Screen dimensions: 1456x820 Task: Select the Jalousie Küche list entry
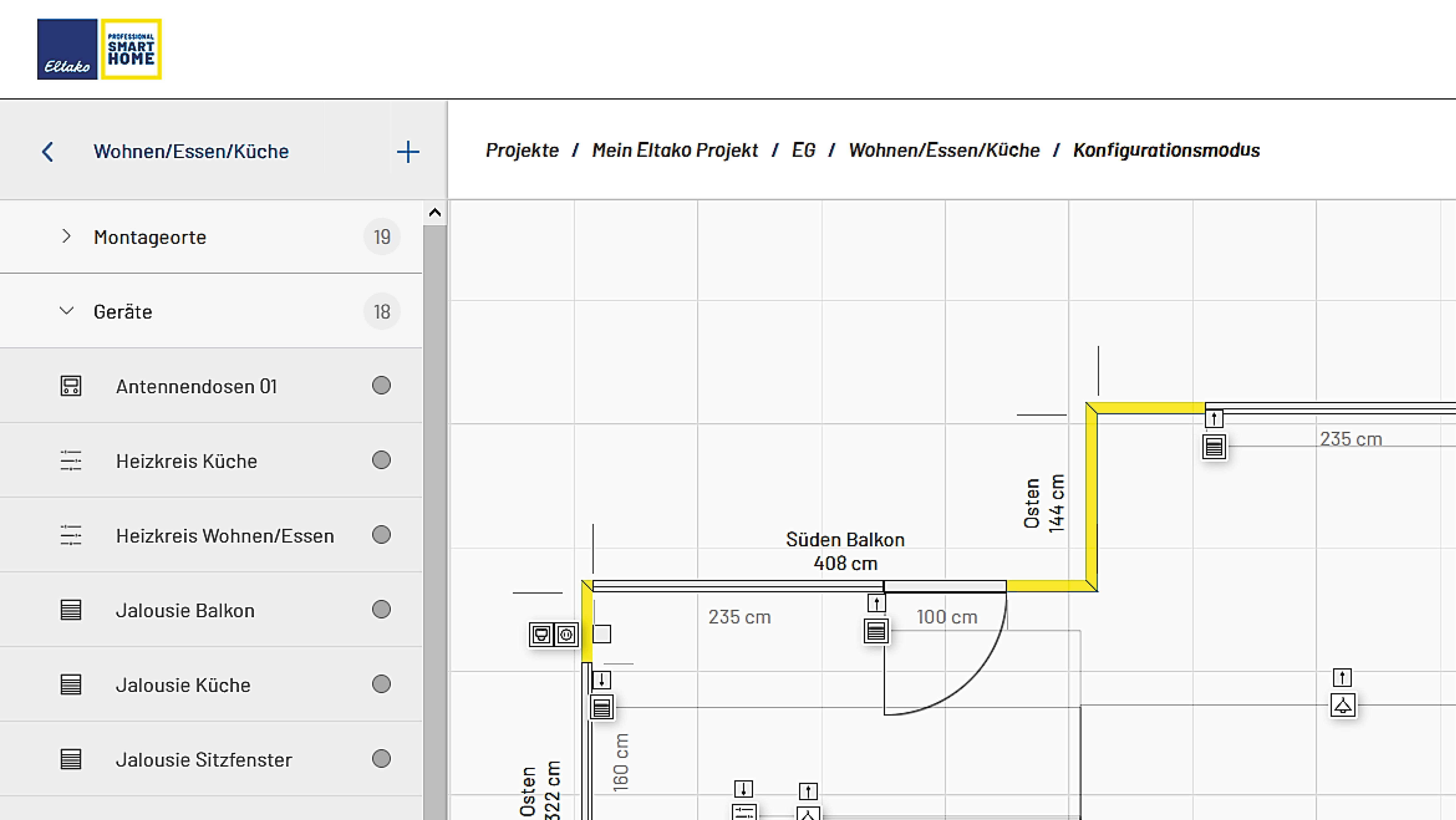coord(183,684)
